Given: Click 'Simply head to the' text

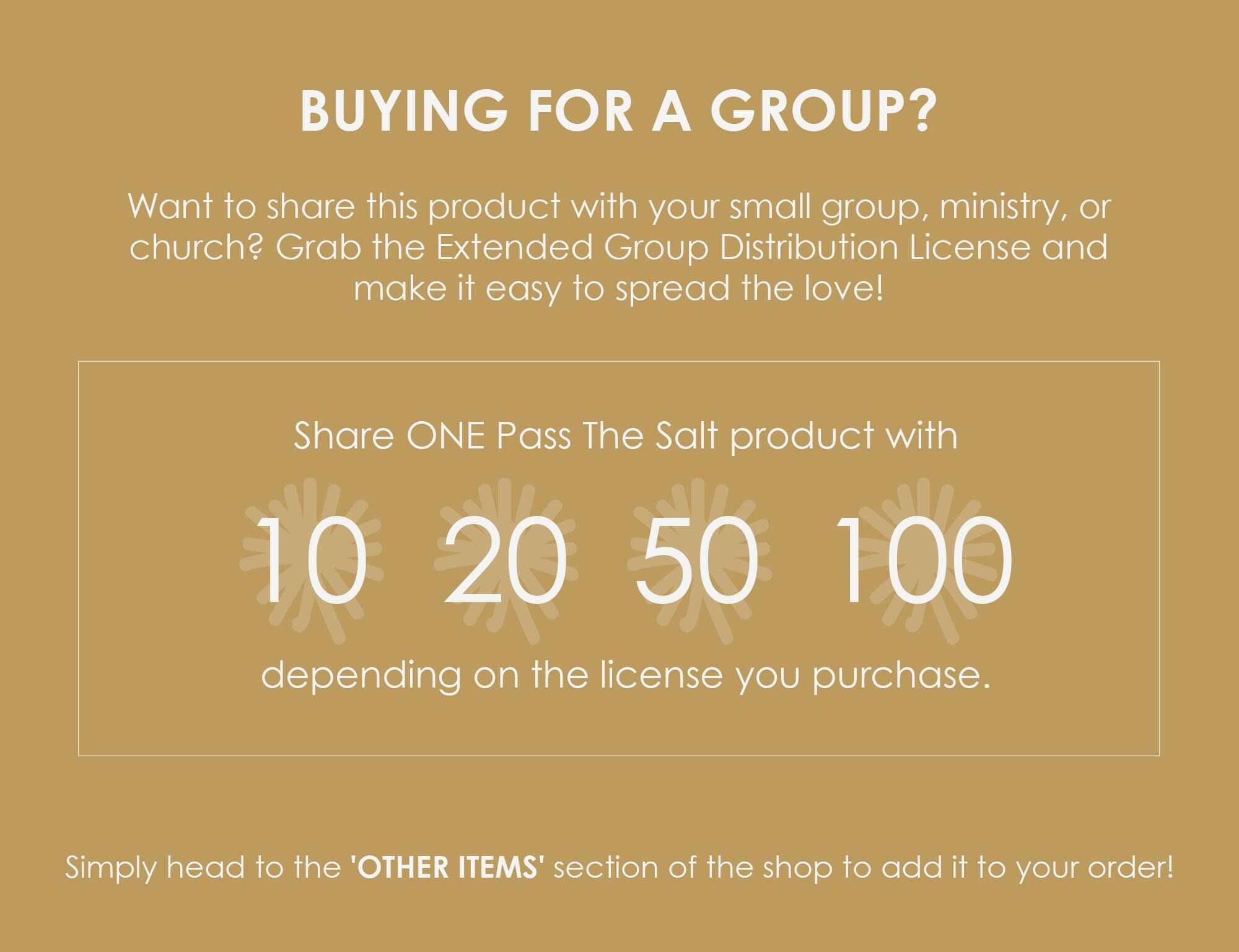Looking at the screenshot, I should pyautogui.click(x=203, y=867).
